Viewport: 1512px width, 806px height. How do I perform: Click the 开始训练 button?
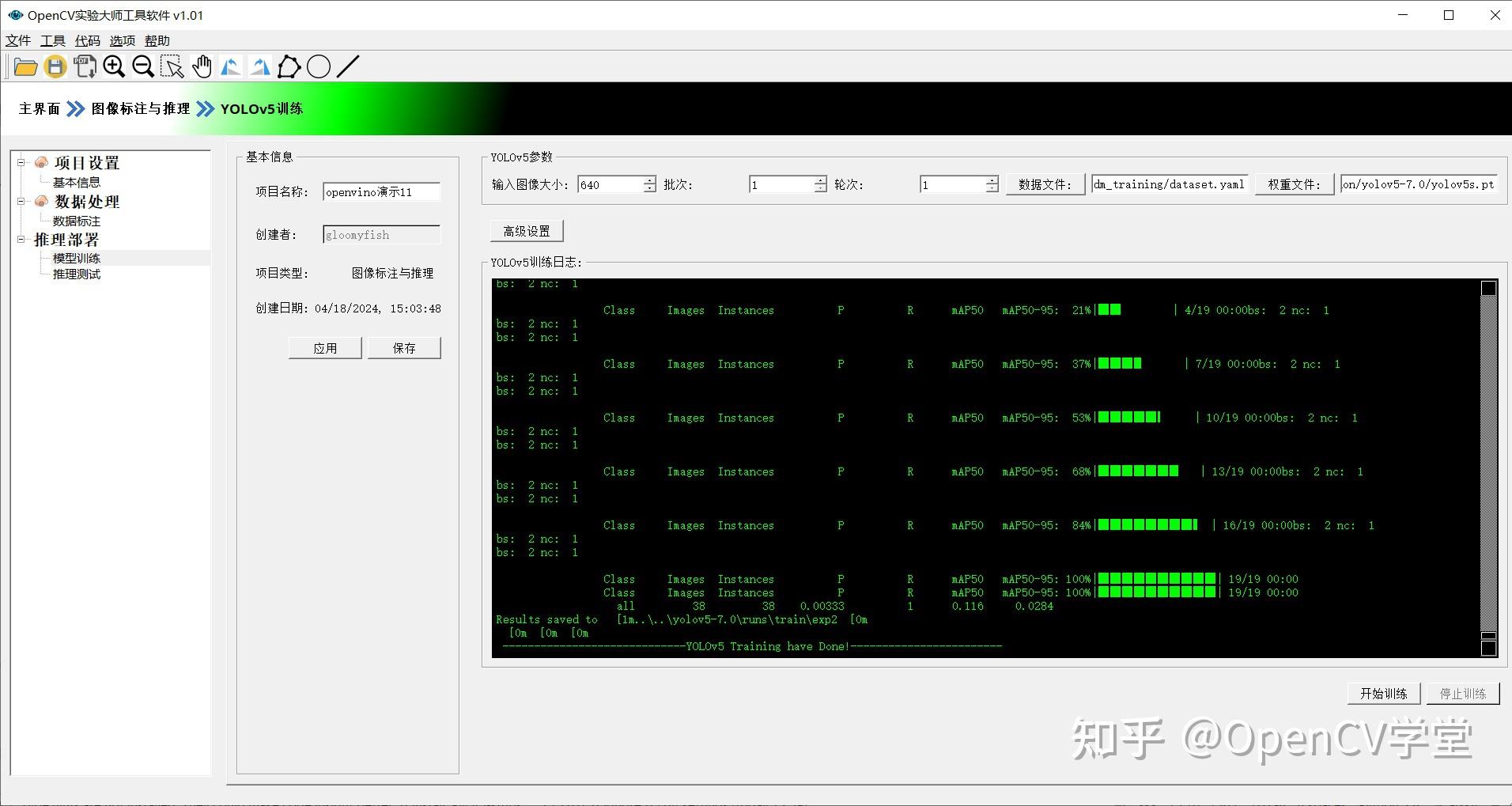(x=1382, y=693)
